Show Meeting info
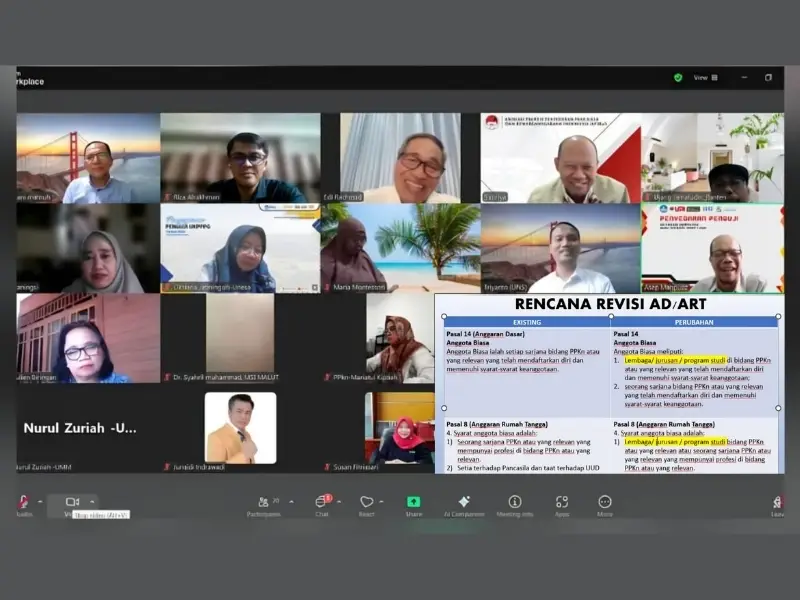 [515, 504]
